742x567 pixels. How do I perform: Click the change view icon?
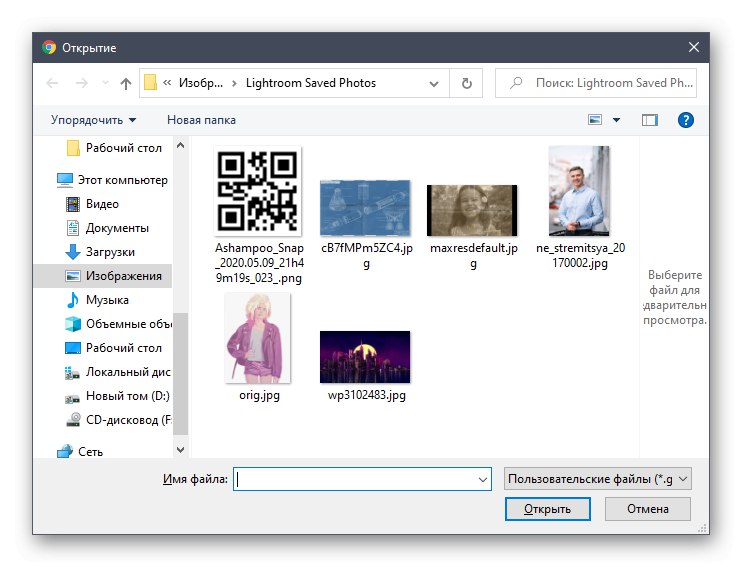pos(595,120)
